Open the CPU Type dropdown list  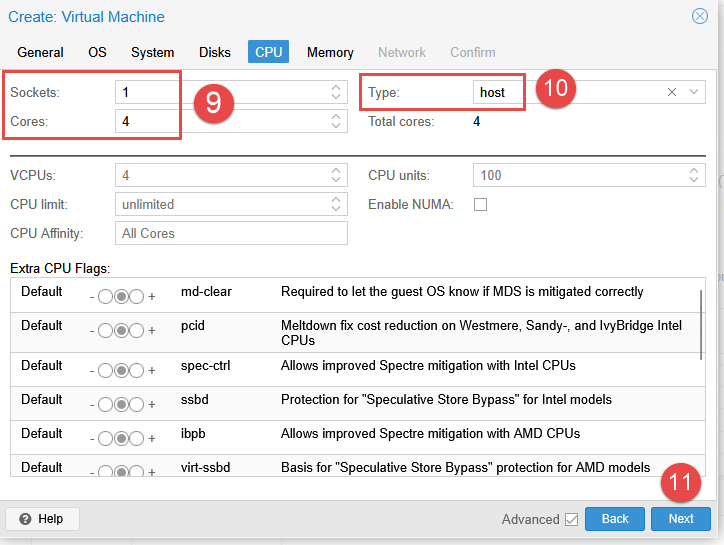click(x=694, y=92)
